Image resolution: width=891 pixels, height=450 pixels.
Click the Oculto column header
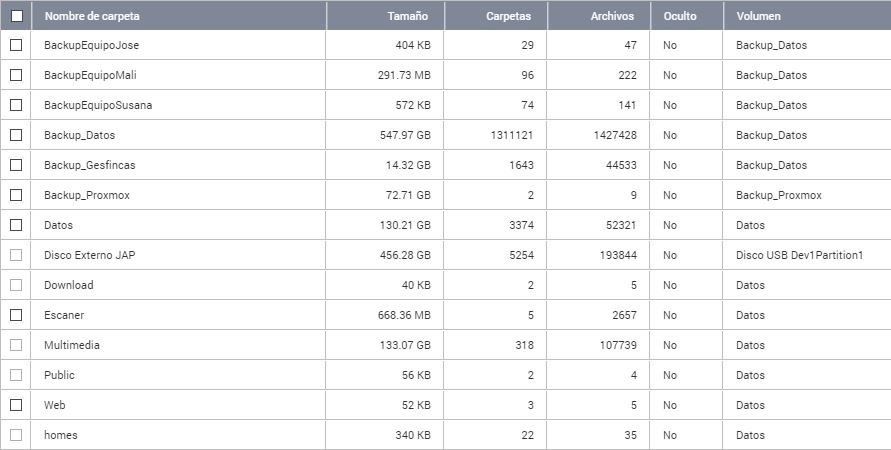pyautogui.click(x=680, y=16)
